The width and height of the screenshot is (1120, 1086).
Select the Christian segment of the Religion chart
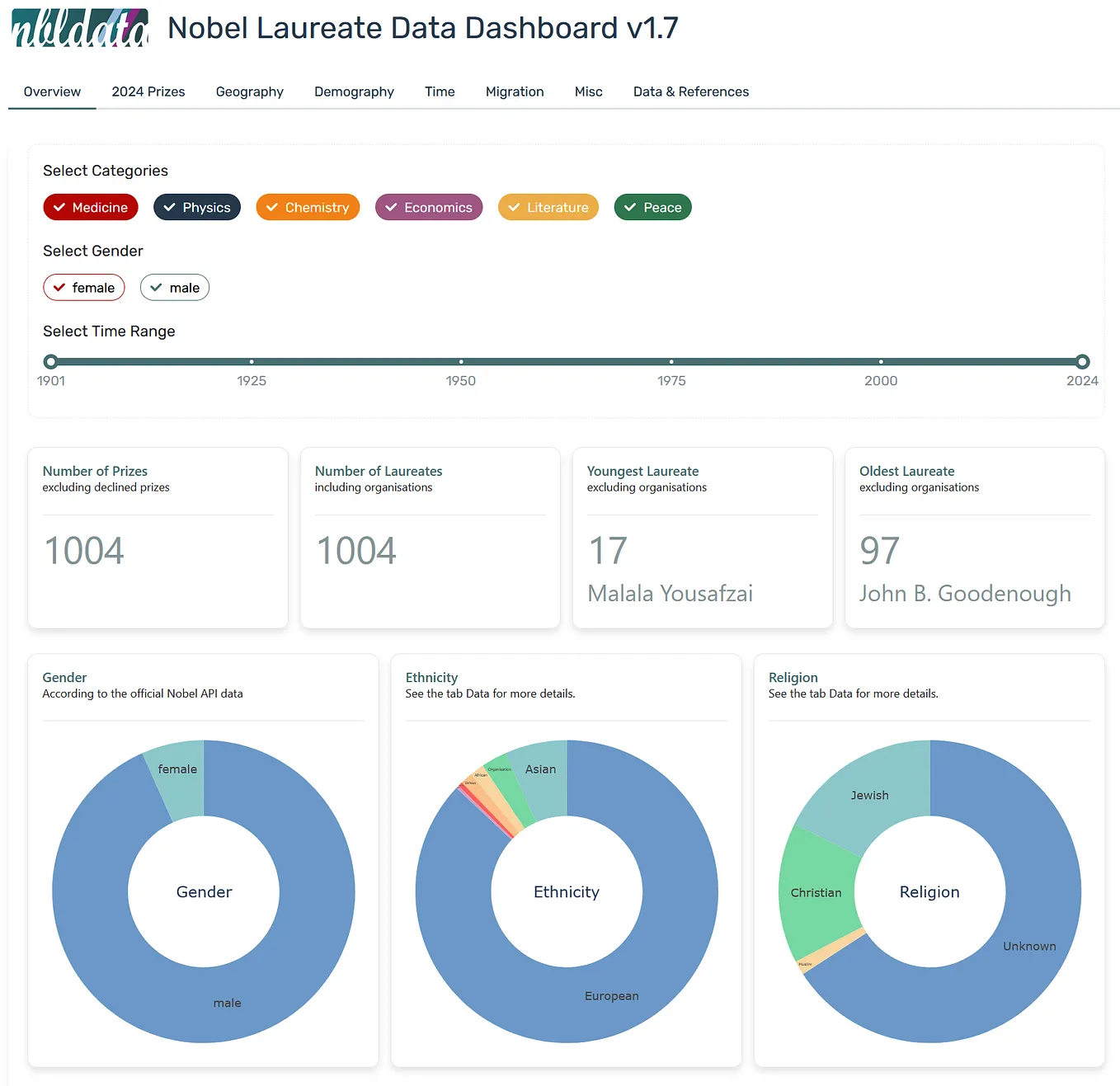click(x=816, y=892)
